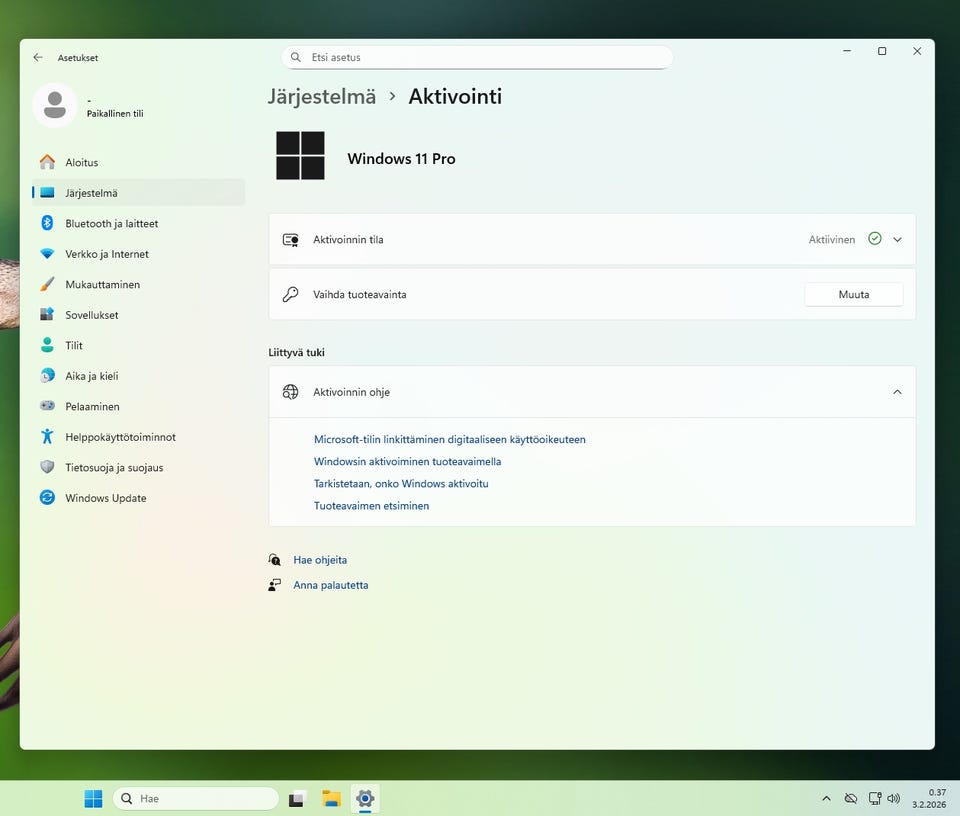Show hidden system tray icons
Image resolution: width=960 pixels, height=816 pixels.
pos(826,799)
